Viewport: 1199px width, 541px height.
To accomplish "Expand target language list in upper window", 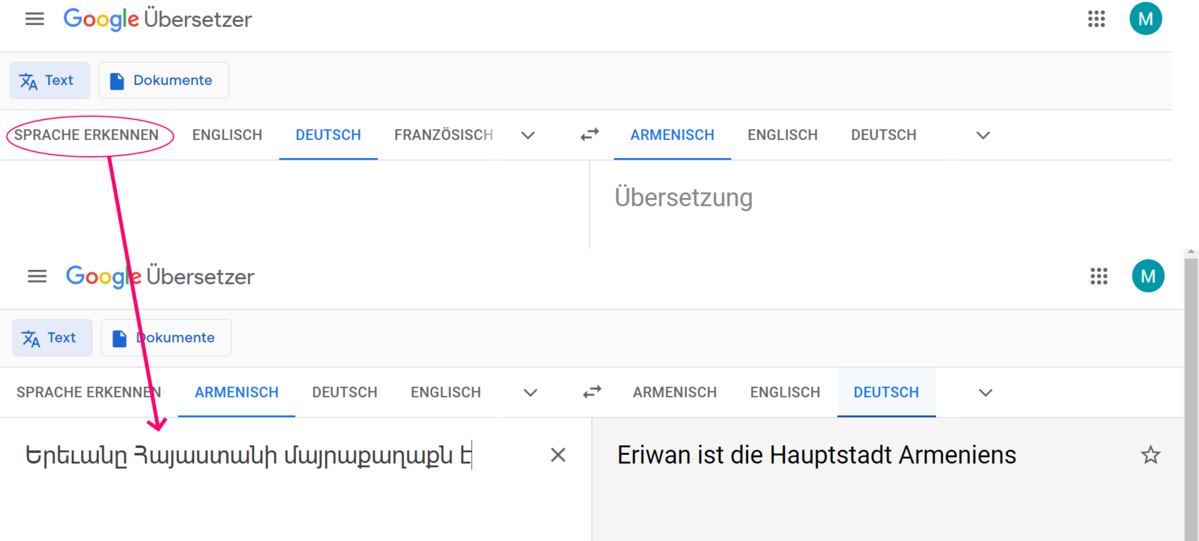I will 983,135.
